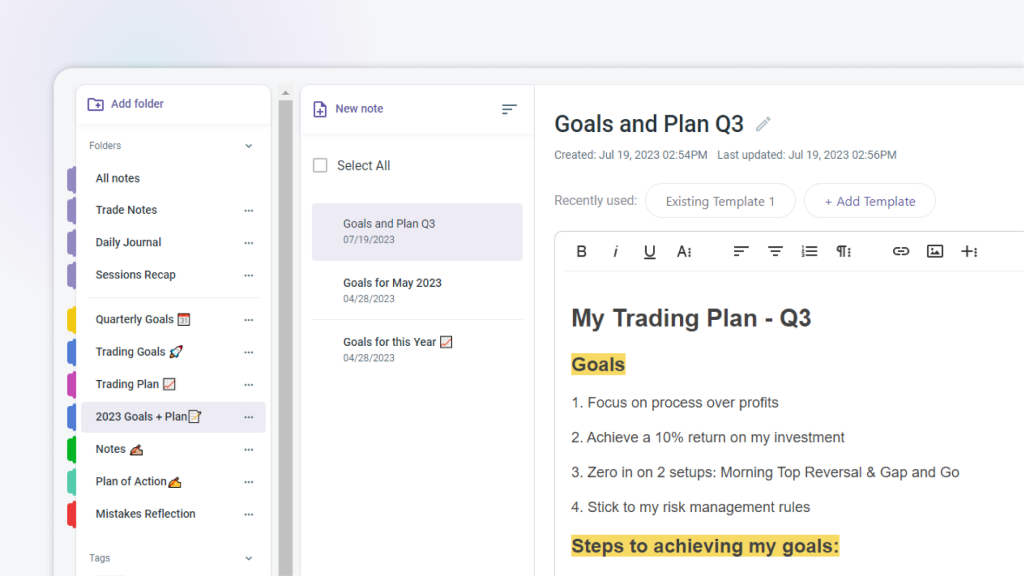Click the yellow Quarterly Goals color tab
Viewport: 1024px width, 576px height.
[71, 320]
